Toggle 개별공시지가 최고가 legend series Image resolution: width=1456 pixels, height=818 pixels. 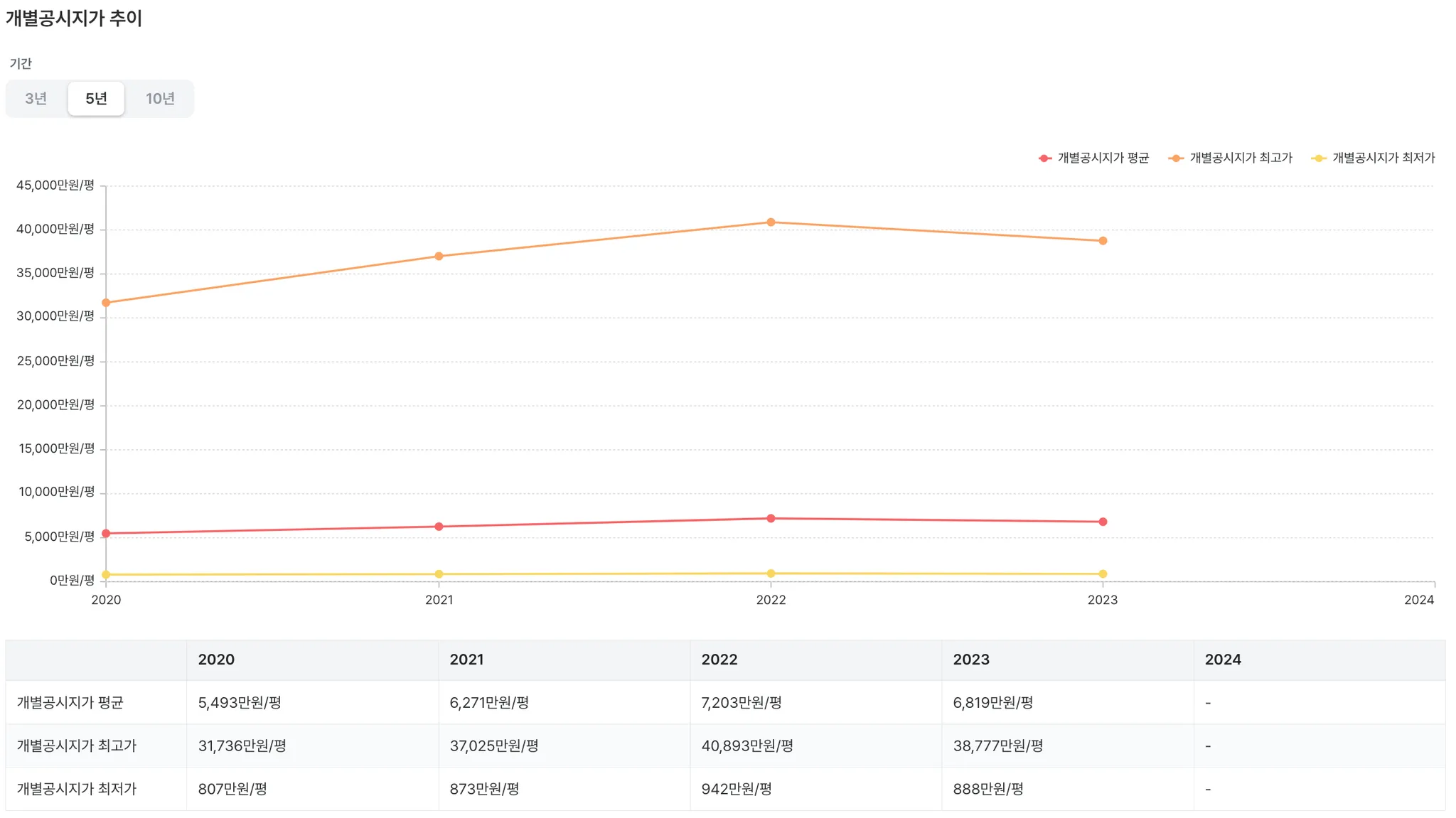coord(1241,158)
